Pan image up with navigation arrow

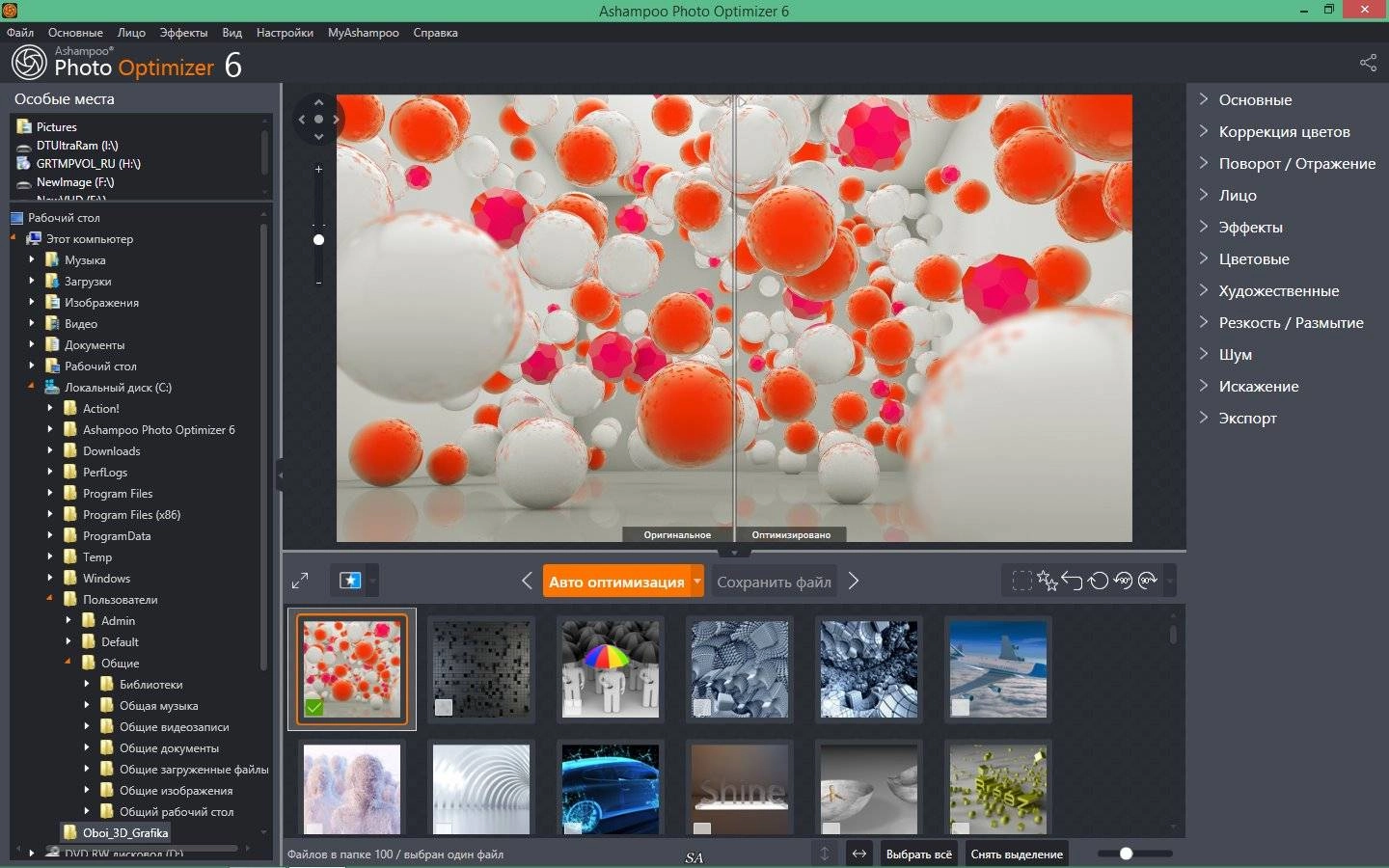319,102
